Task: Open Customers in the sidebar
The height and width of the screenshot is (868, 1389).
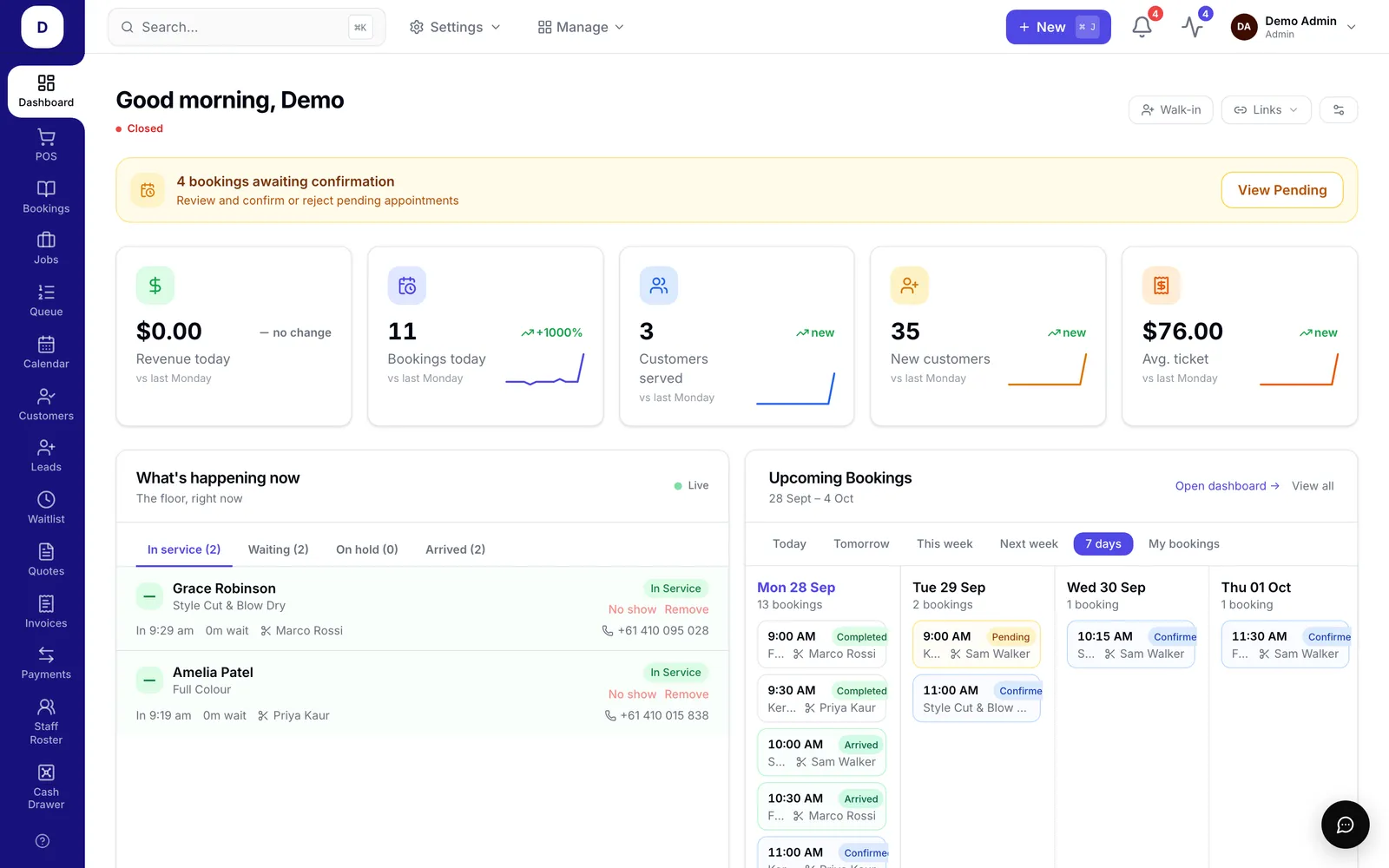Action: pos(46,404)
